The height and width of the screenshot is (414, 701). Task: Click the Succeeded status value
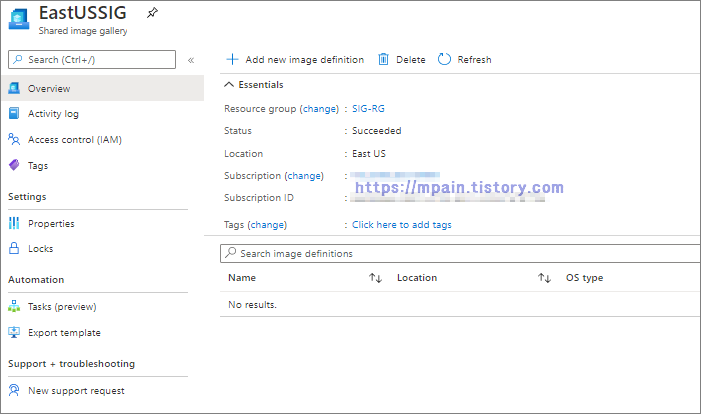(x=376, y=131)
